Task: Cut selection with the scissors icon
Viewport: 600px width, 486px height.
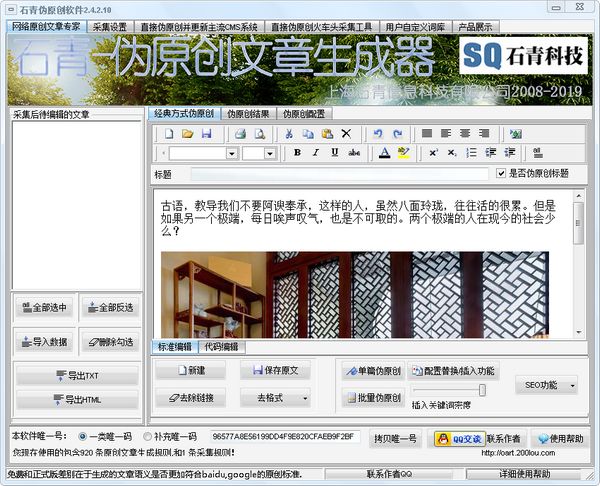Action: (x=289, y=134)
